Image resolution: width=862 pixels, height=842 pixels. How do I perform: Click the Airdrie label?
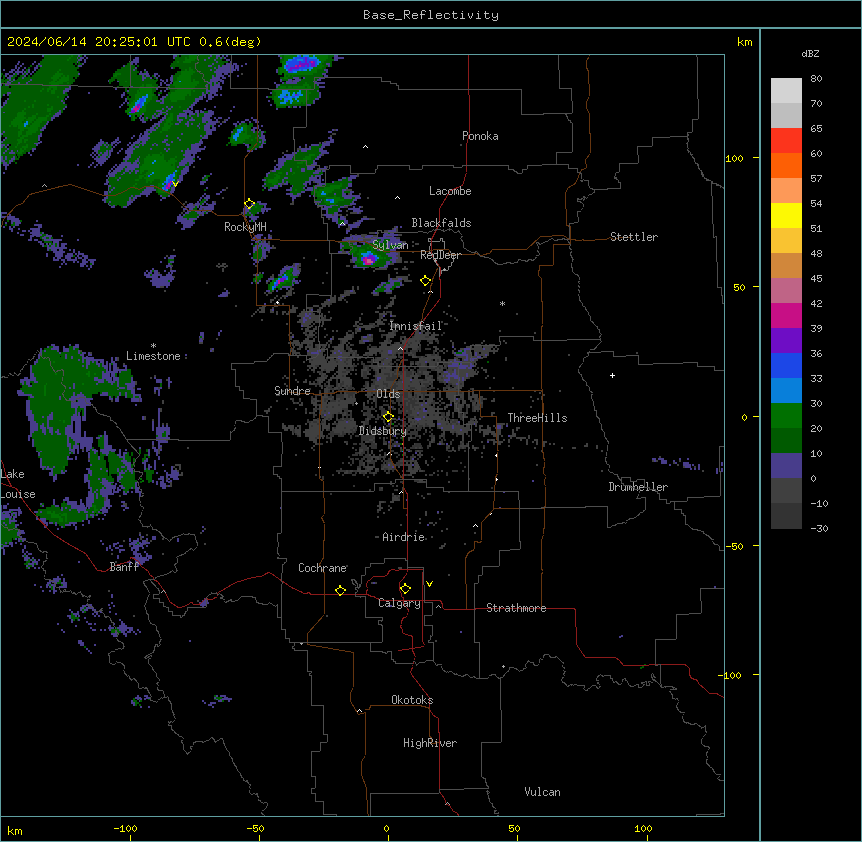(x=404, y=537)
